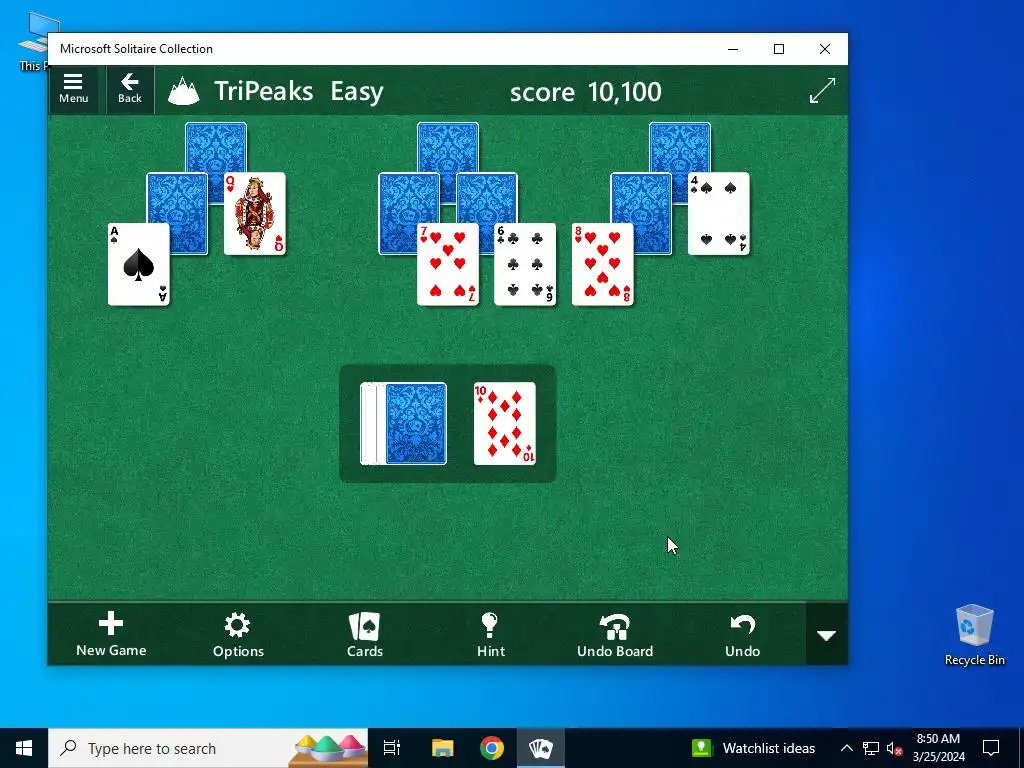This screenshot has width=1024, height=768.
Task: Open the Cards deck selector
Action: coord(364,634)
